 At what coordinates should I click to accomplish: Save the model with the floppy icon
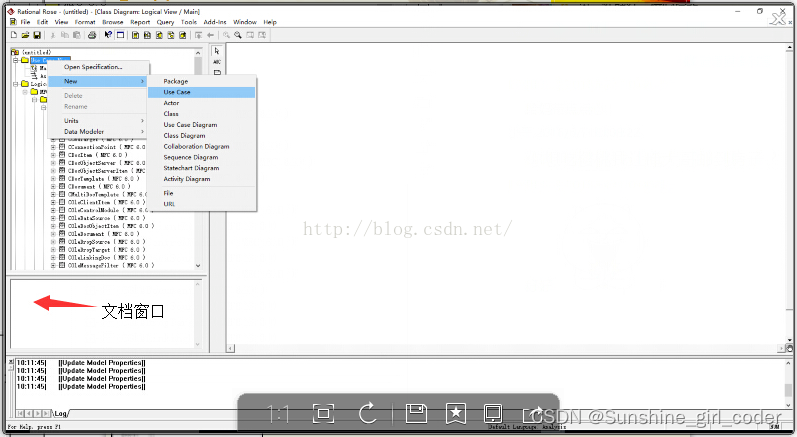point(37,35)
